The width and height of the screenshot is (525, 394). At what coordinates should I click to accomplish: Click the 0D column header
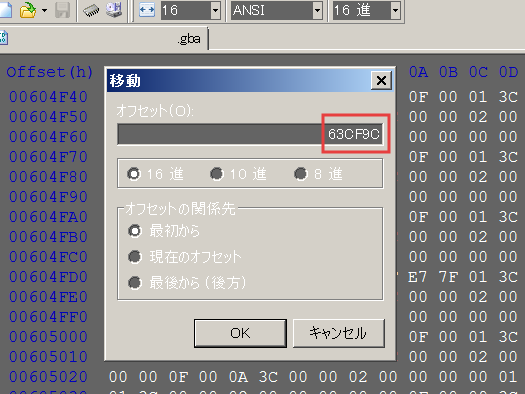click(508, 72)
